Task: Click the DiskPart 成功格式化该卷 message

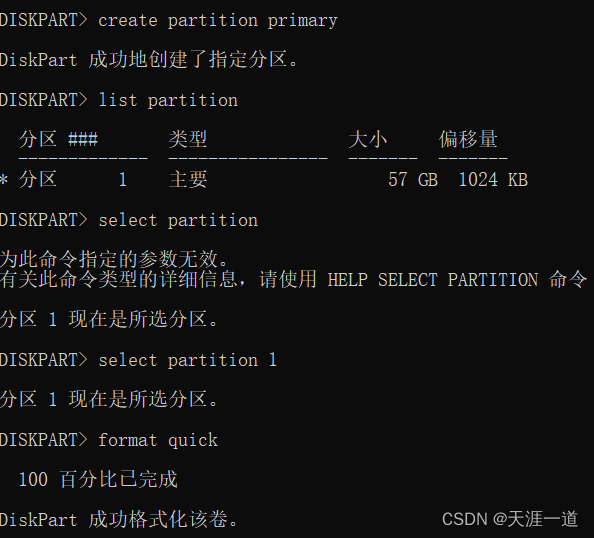Action: pos(119,519)
